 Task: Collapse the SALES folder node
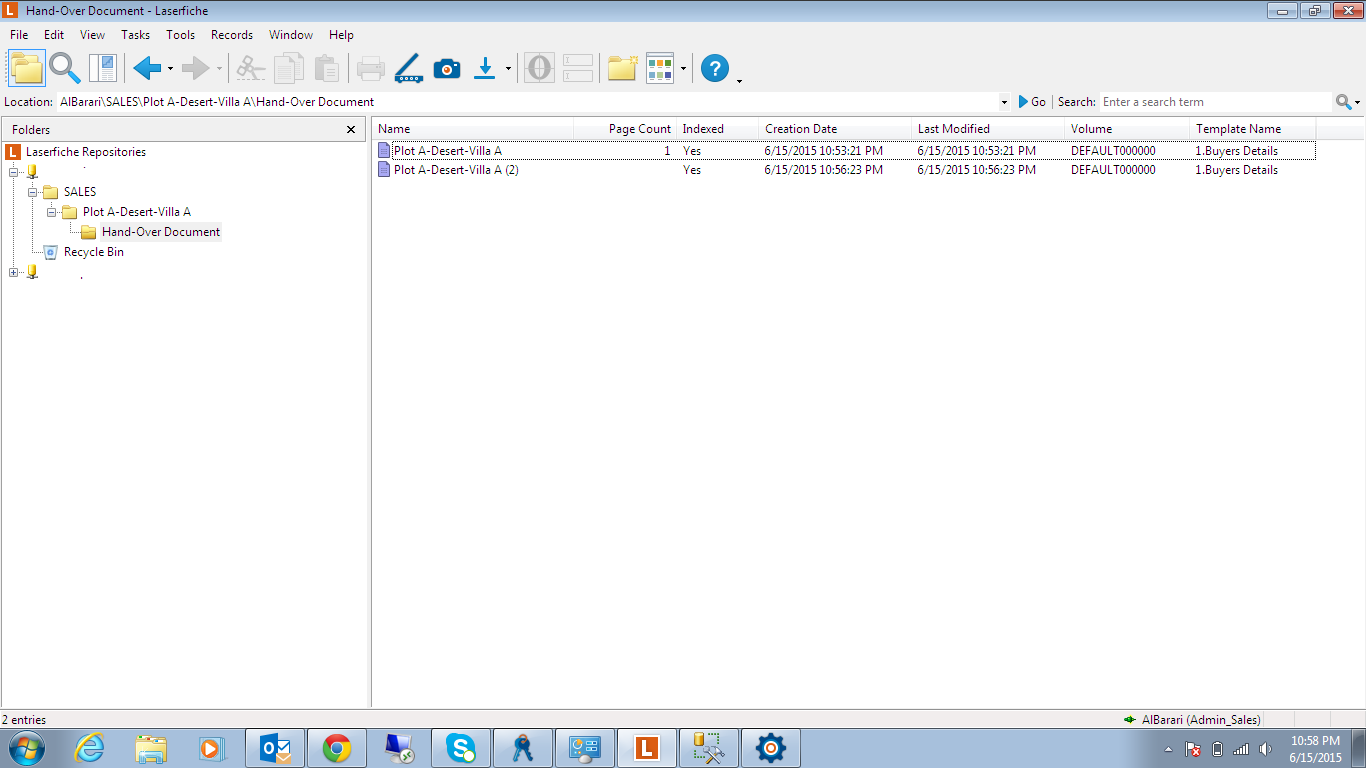coord(33,192)
